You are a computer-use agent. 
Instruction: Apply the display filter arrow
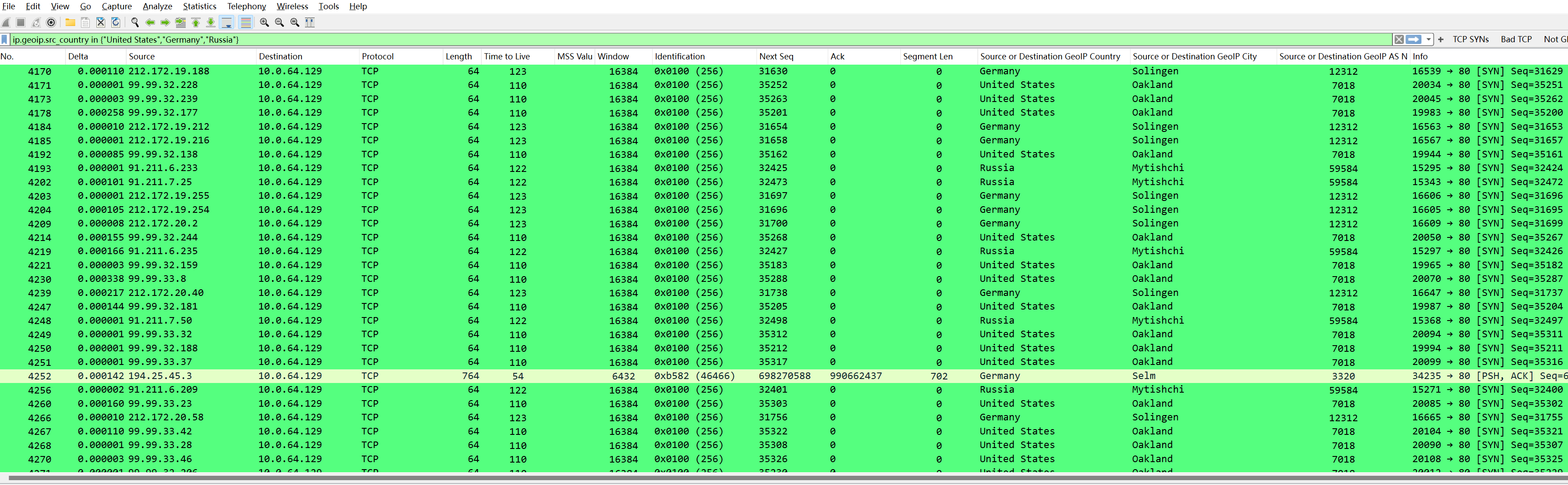(x=1414, y=40)
